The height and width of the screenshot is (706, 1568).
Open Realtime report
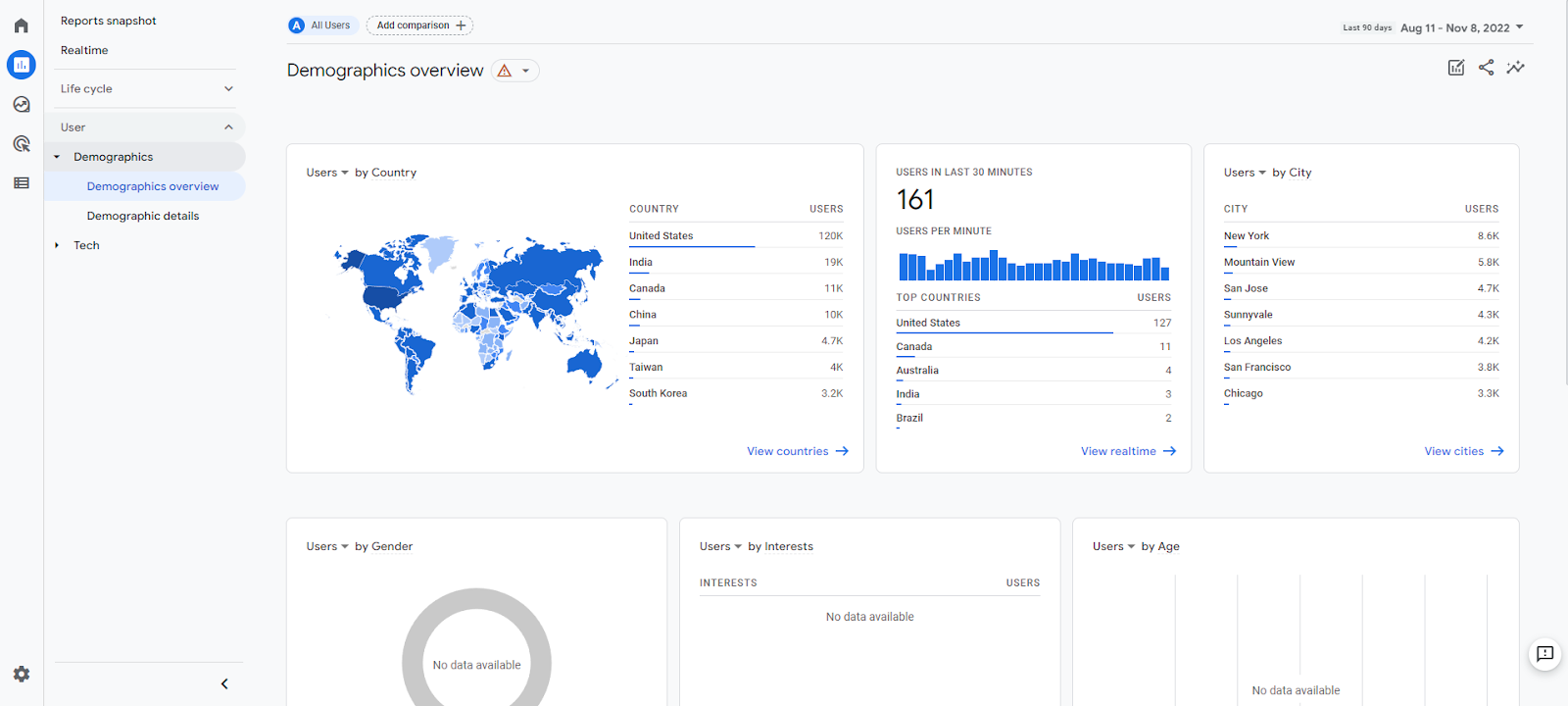(x=84, y=50)
